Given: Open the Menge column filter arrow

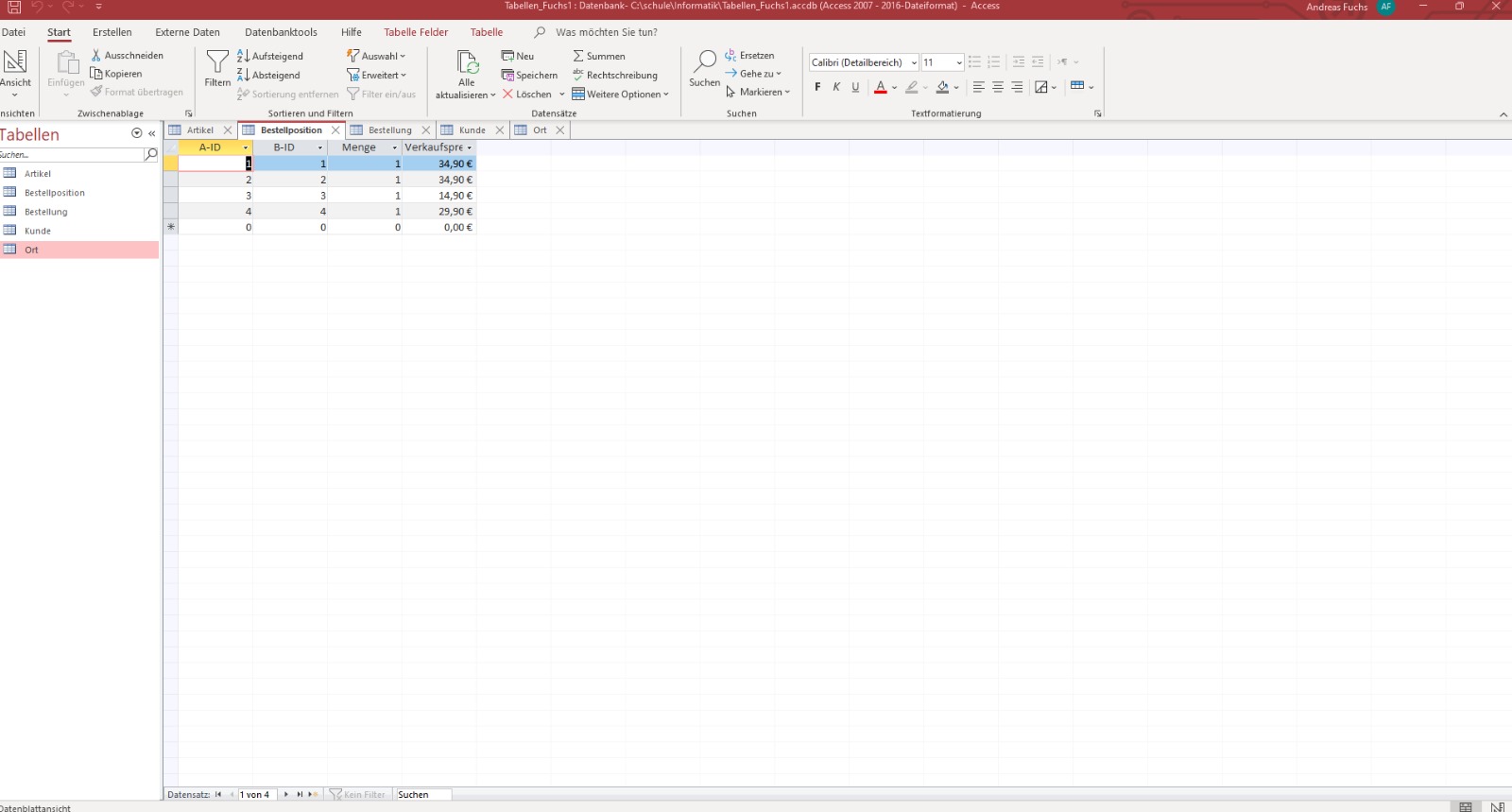Looking at the screenshot, I should (x=395, y=147).
